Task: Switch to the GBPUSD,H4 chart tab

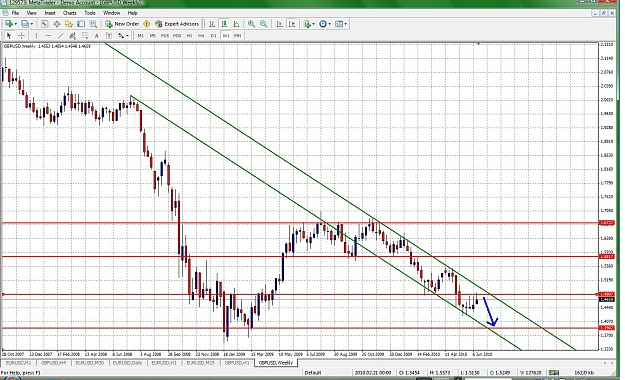Action: 54,363
